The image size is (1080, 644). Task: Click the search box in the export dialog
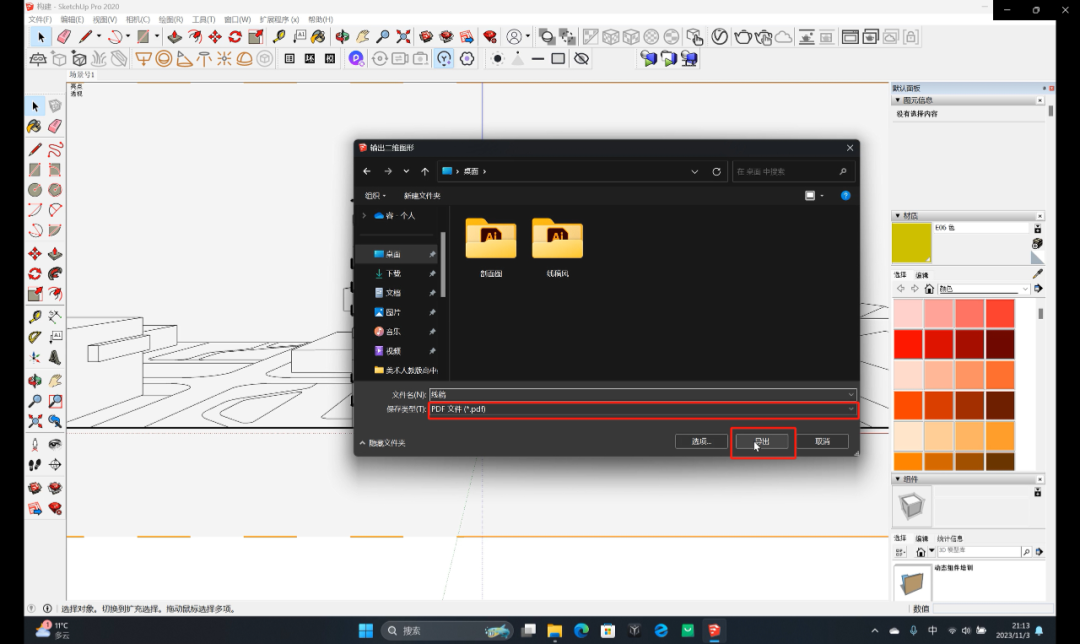coord(791,172)
